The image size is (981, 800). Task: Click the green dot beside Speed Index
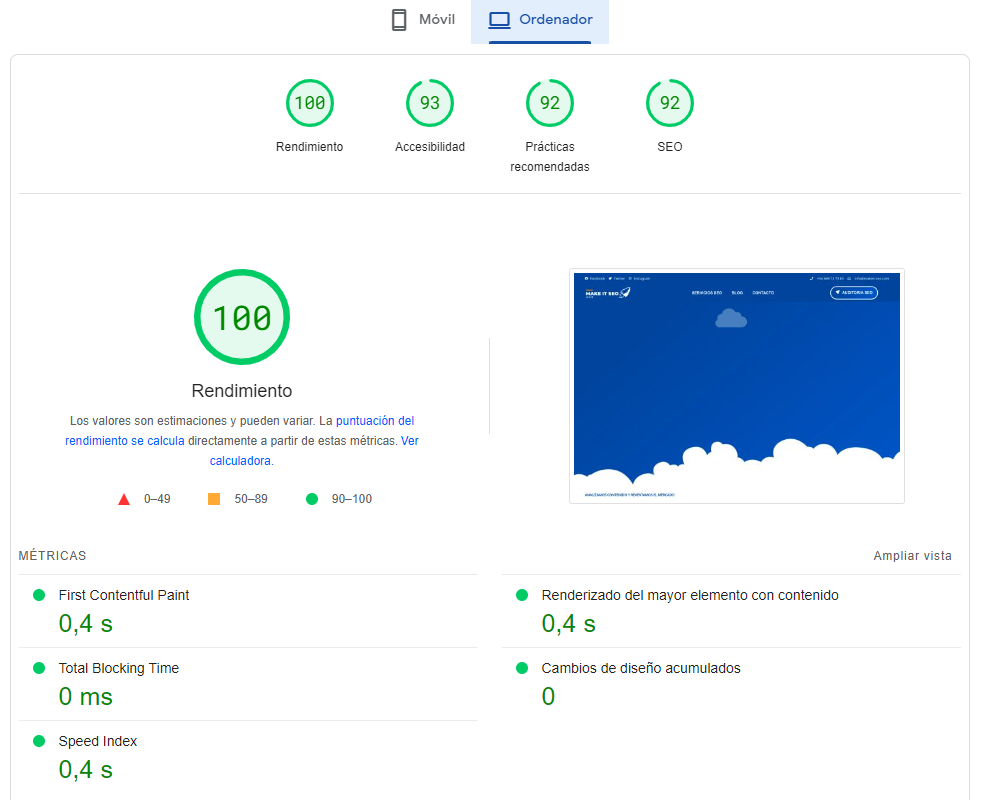[x=39, y=741]
